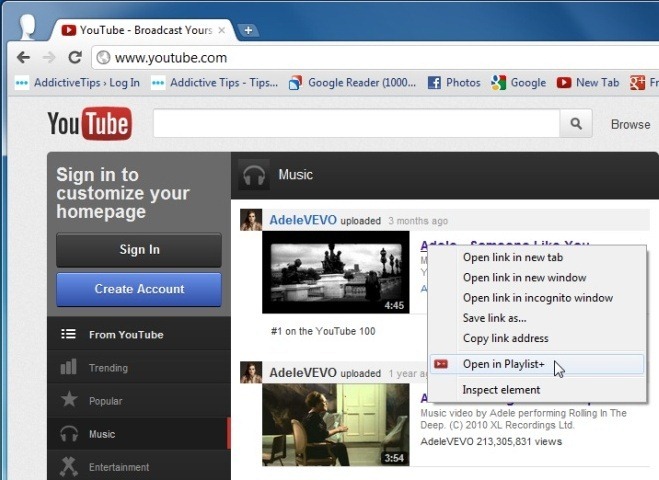Click the YouTube logo

[89, 124]
